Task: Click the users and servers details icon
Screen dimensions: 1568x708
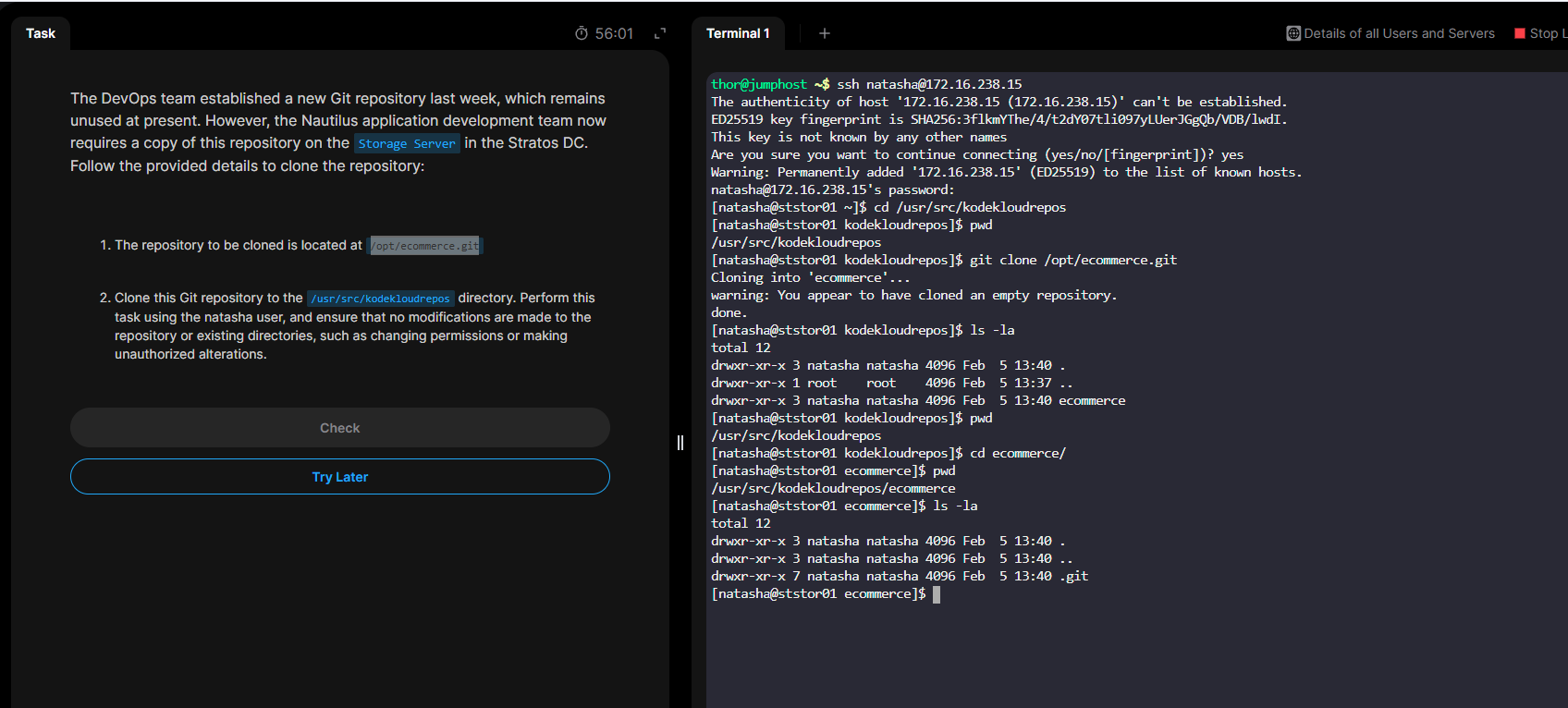Action: [1293, 33]
